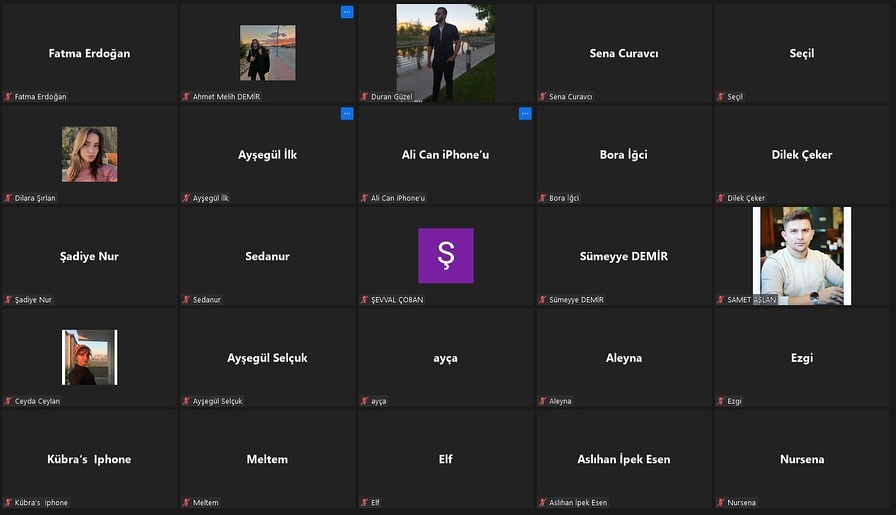Viewport: 896px width, 515px height.
Task: Click muted mic icon next to Duran Güzel
Action: tap(364, 97)
